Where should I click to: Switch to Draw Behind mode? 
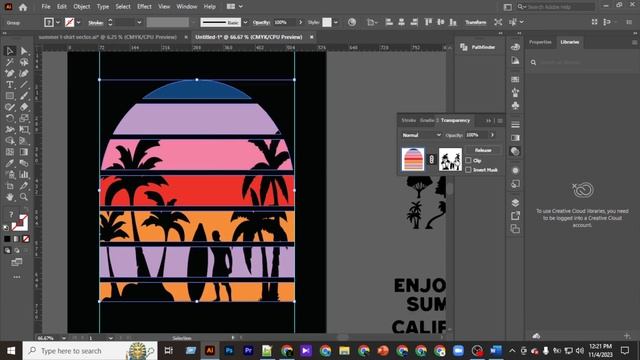pyautogui.click(x=17, y=250)
